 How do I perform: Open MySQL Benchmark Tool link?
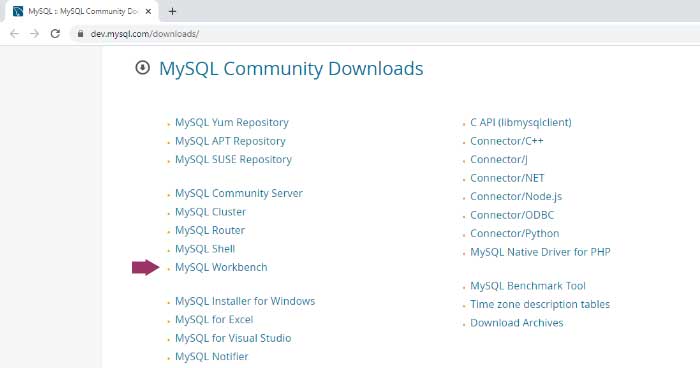528,286
